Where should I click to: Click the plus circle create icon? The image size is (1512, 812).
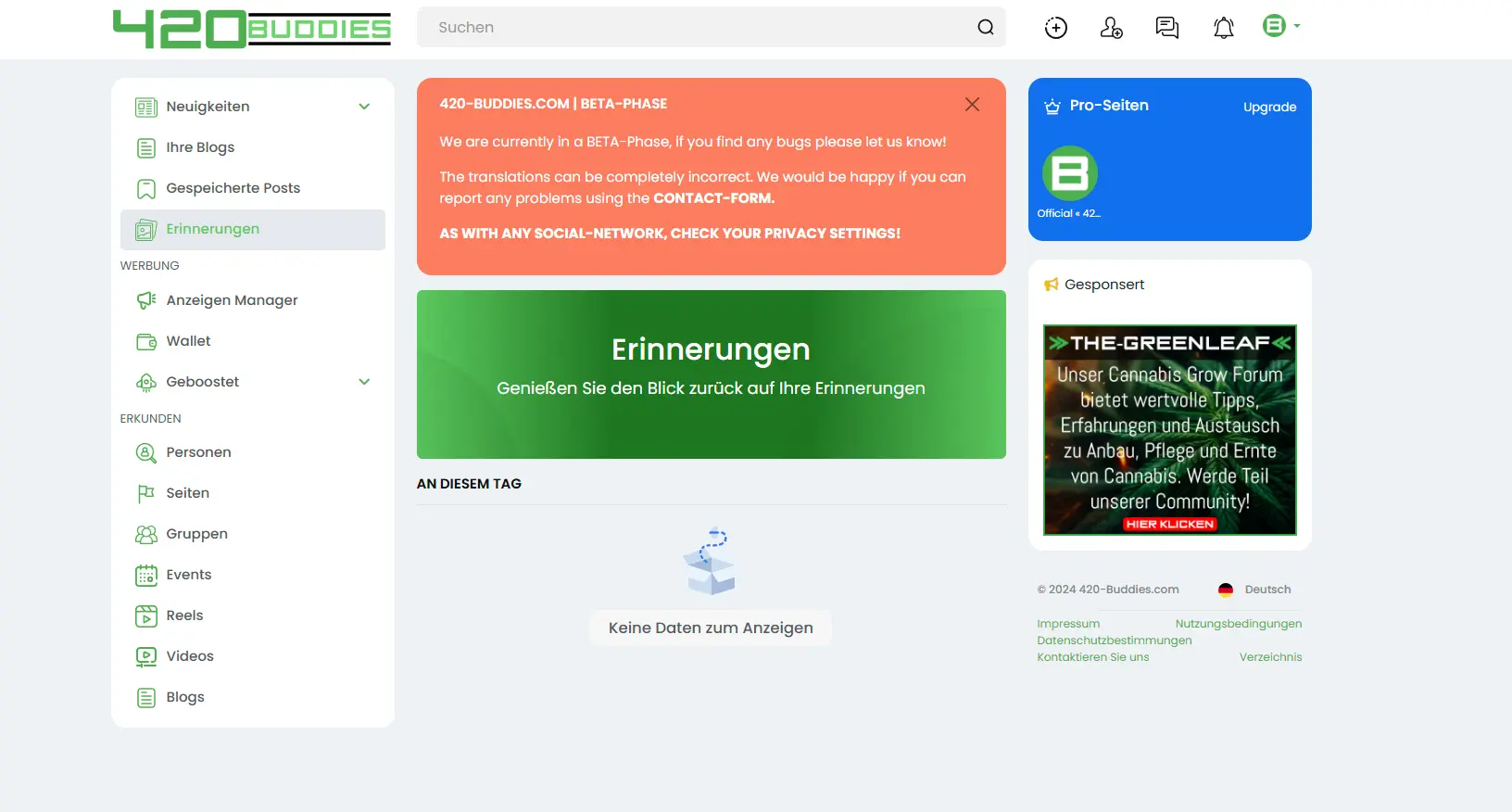click(x=1055, y=28)
